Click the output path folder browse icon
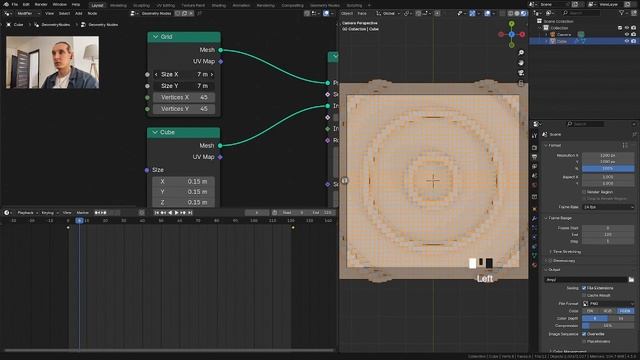Viewport: 640px width, 360px height. point(631,280)
